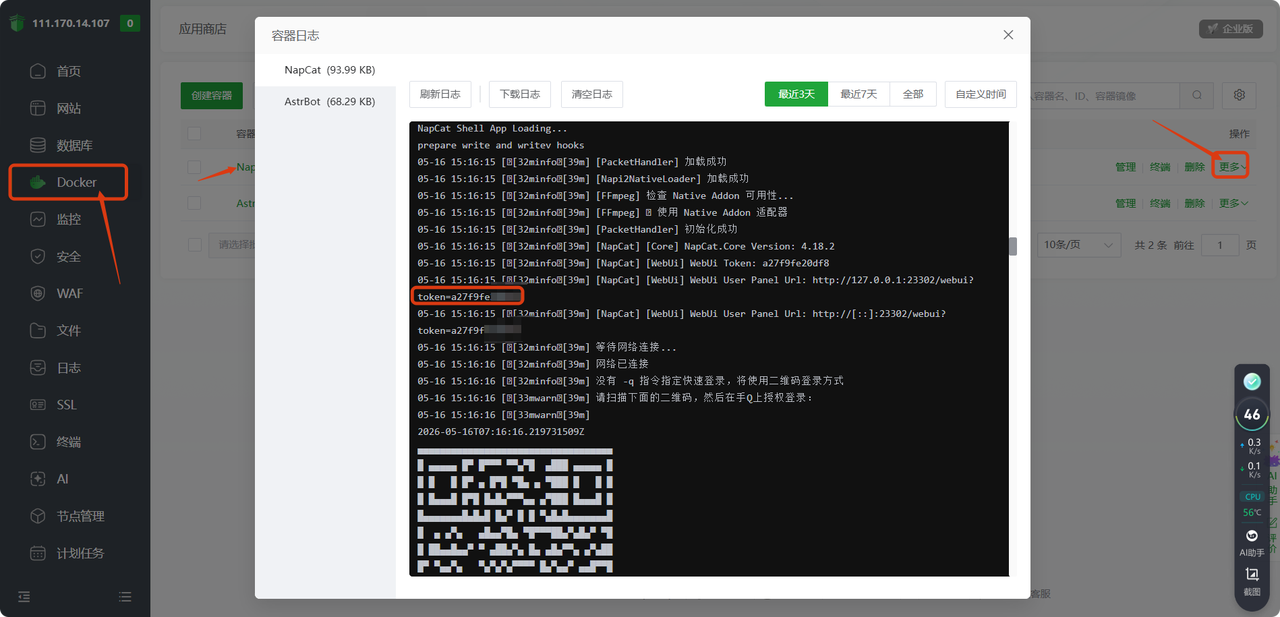The width and height of the screenshot is (1280, 617).
Task: Click the 清空日志 button
Action: click(592, 94)
